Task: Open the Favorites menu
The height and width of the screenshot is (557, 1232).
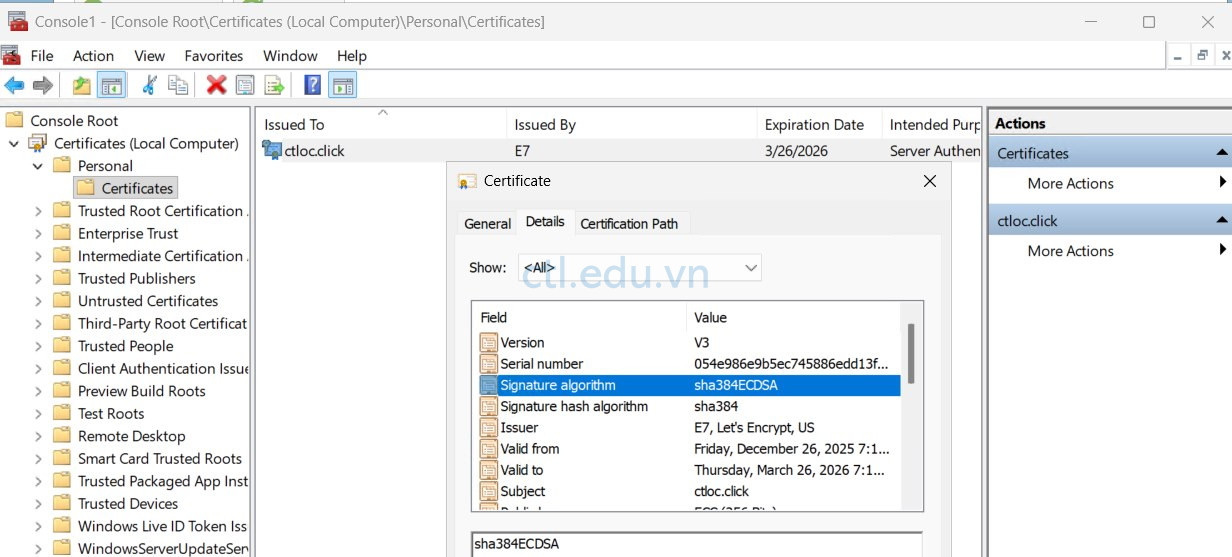Action: [x=214, y=56]
